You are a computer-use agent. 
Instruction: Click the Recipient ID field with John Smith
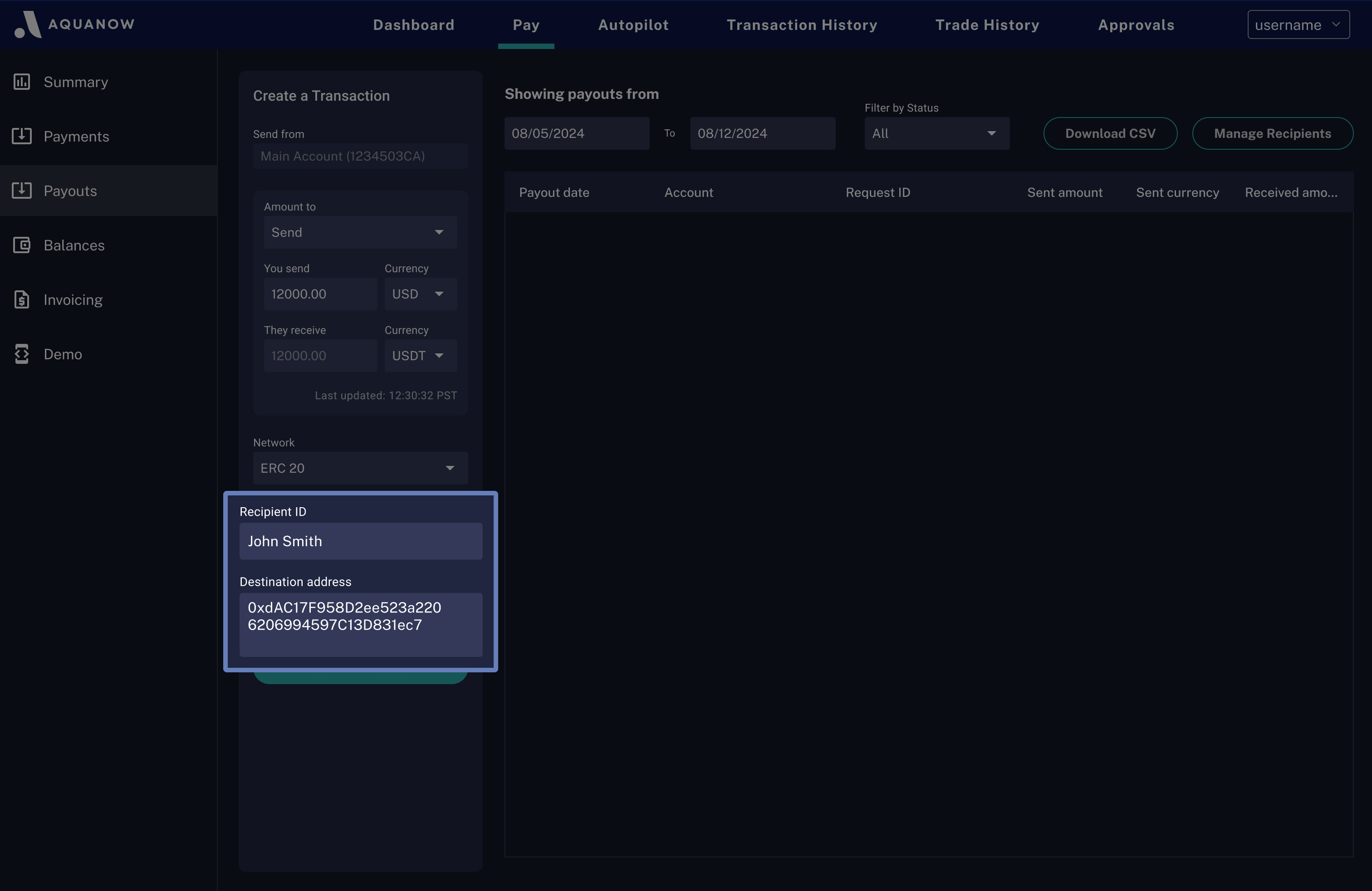(360, 541)
